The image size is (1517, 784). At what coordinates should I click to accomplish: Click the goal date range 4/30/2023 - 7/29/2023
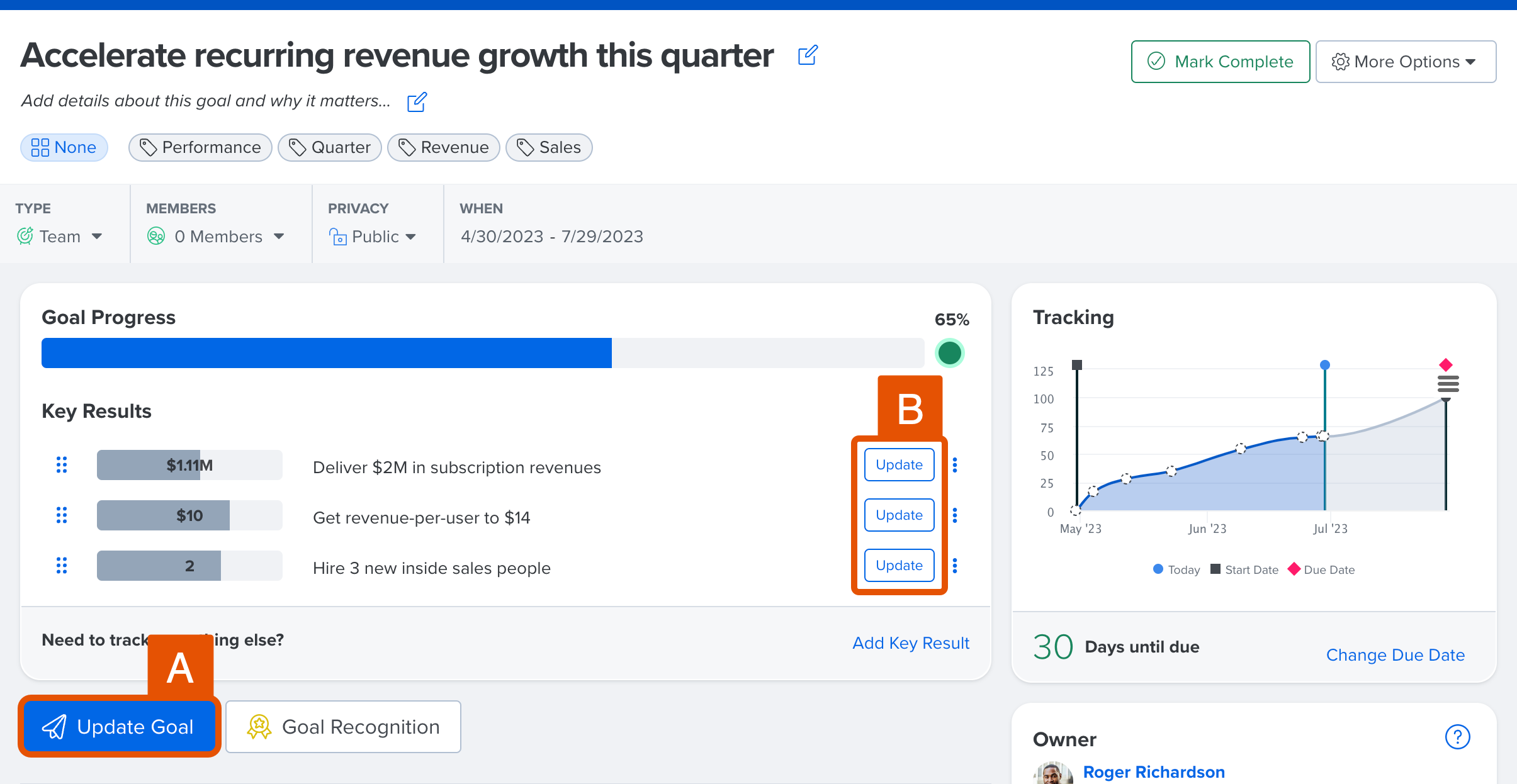tap(551, 237)
